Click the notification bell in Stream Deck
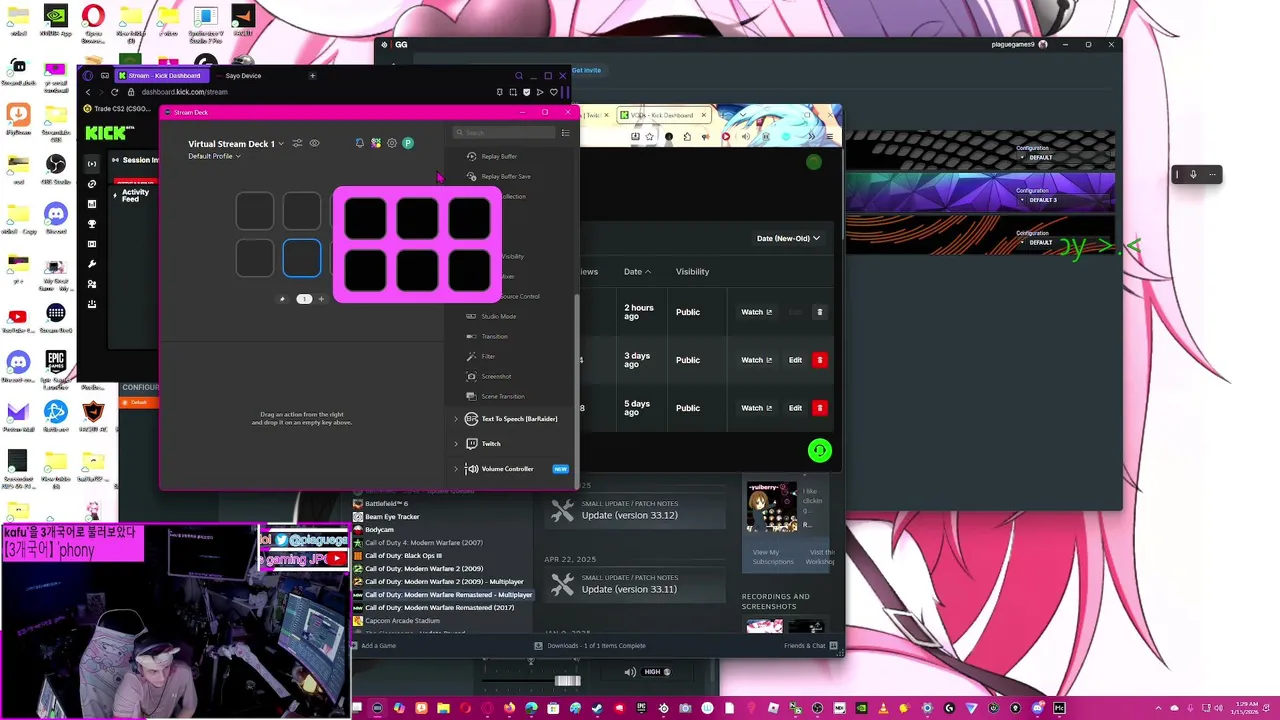Viewport: 1280px width, 720px height. tap(360, 143)
